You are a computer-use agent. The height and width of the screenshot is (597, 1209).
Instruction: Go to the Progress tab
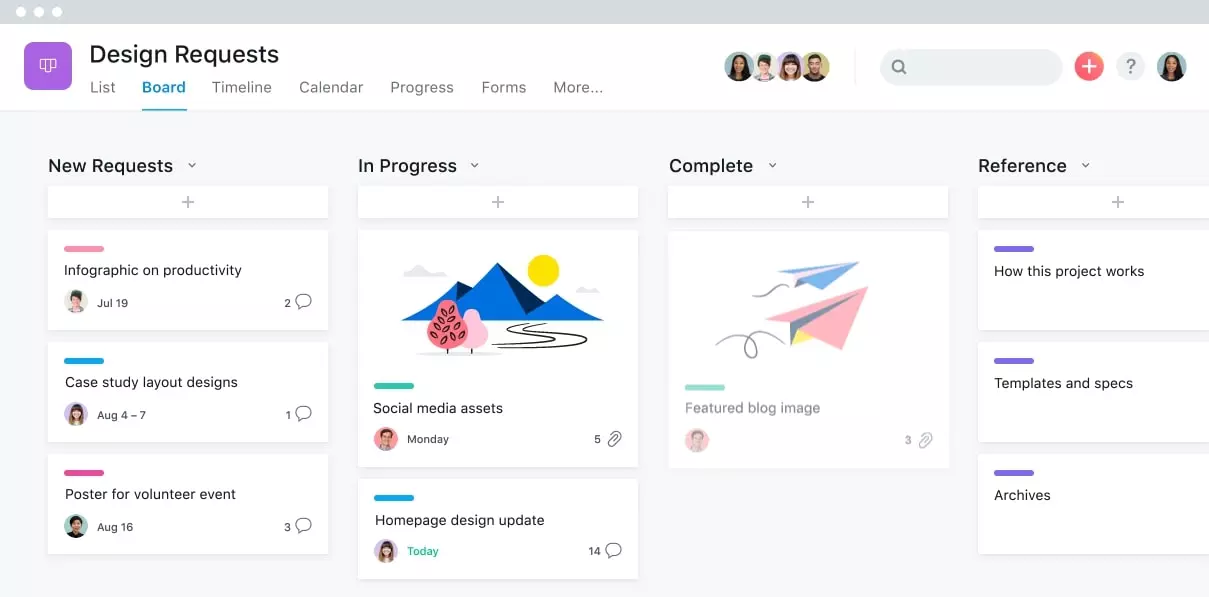tap(422, 87)
